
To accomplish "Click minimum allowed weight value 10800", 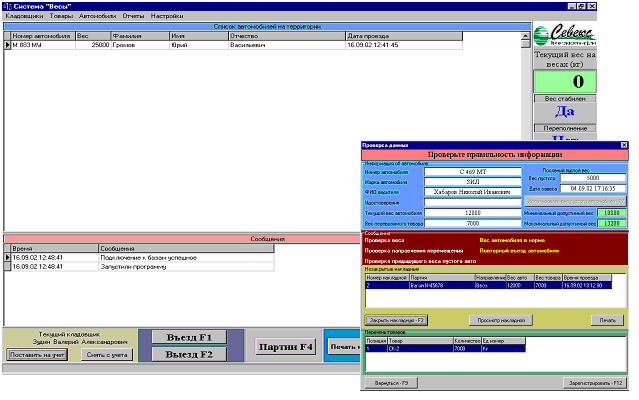I will (612, 213).
